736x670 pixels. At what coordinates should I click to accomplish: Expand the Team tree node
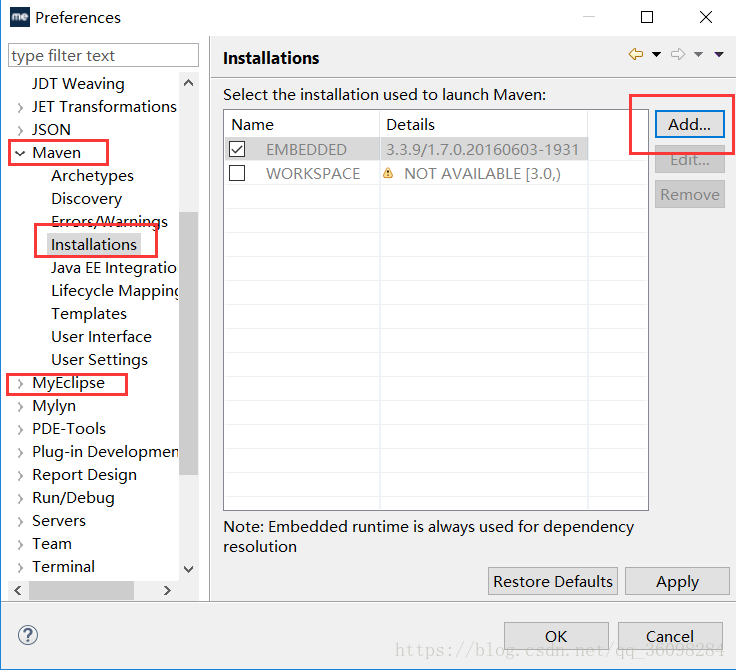(20, 545)
